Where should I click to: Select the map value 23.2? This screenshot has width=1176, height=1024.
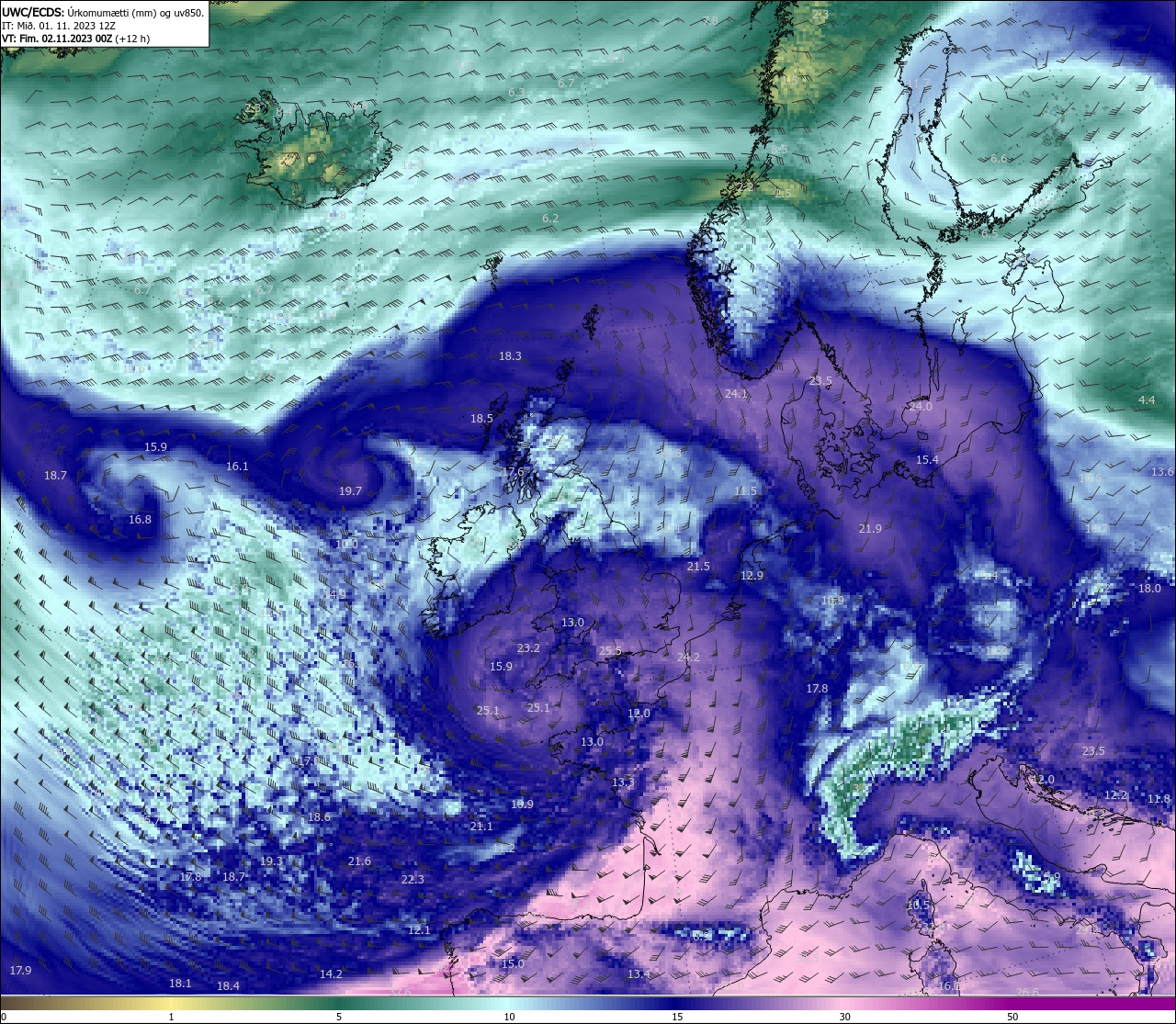528,648
